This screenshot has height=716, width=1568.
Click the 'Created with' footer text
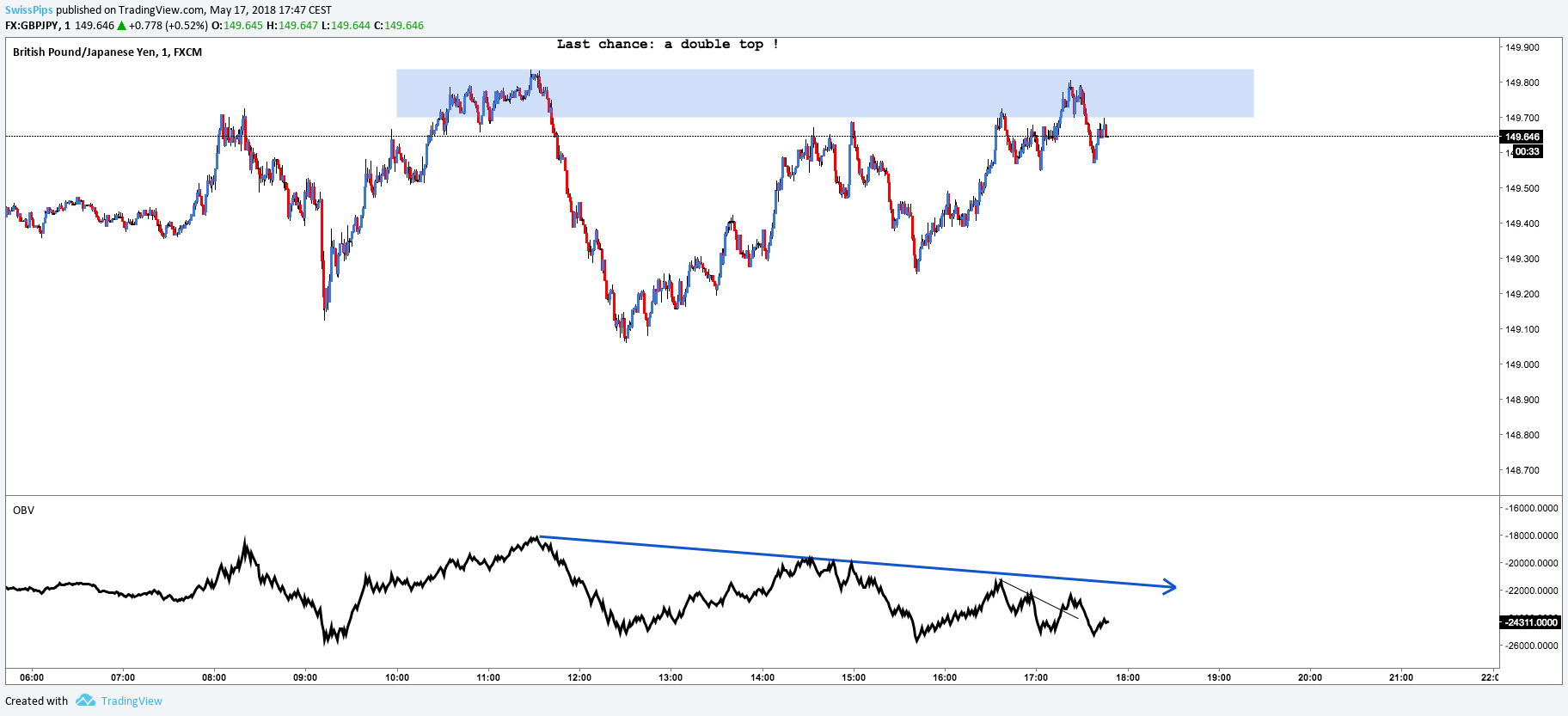pyautogui.click(x=37, y=701)
